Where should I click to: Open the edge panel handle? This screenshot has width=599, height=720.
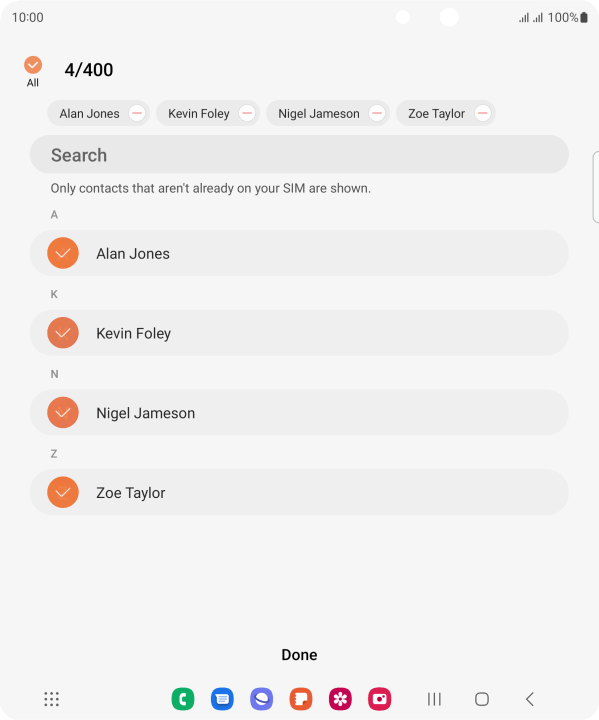click(x=596, y=187)
